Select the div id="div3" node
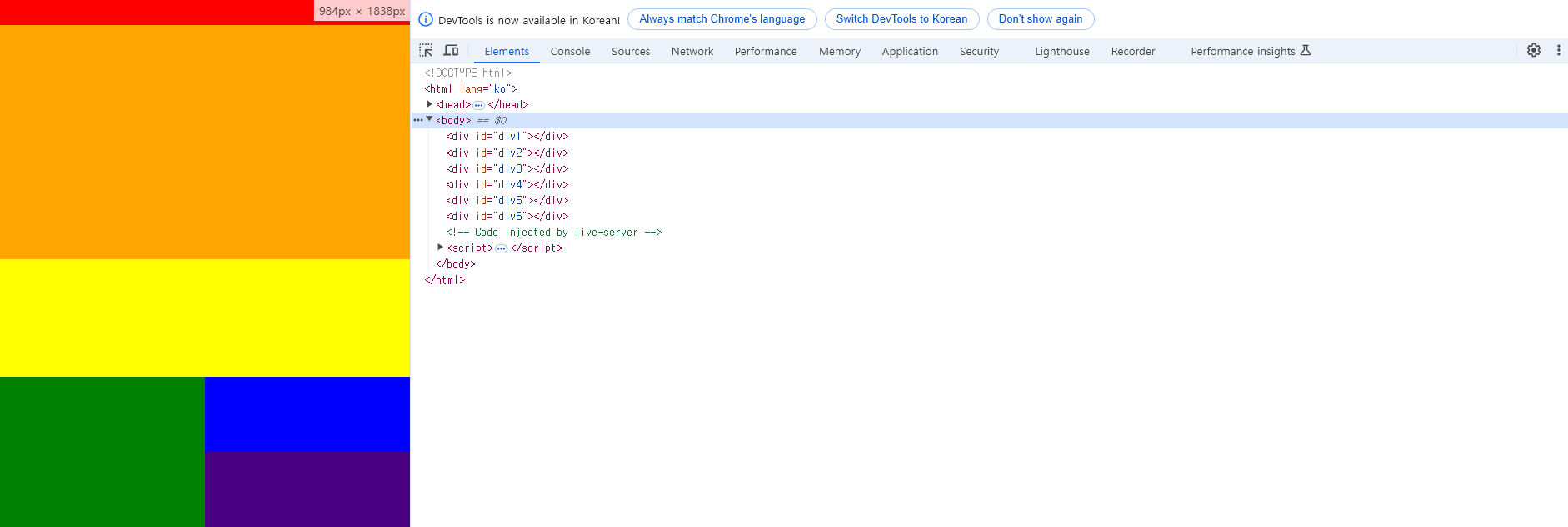This screenshot has width=1568, height=527. (x=507, y=168)
